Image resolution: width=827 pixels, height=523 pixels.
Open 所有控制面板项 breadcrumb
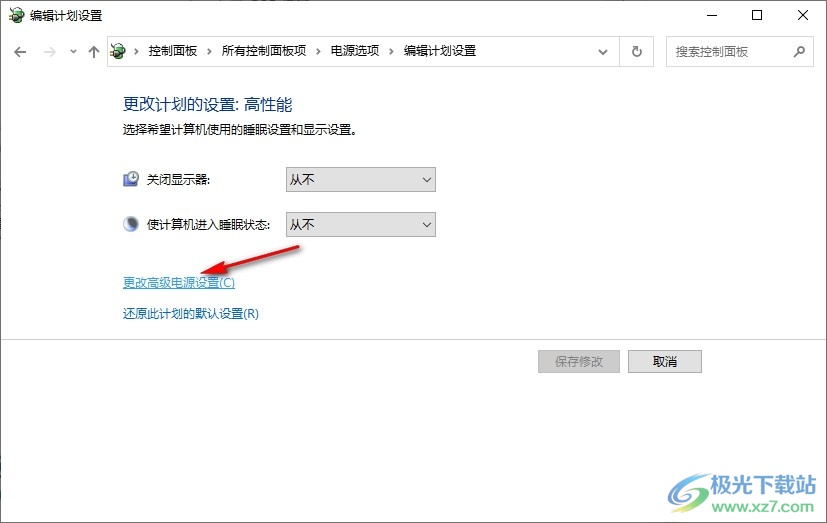pyautogui.click(x=264, y=51)
